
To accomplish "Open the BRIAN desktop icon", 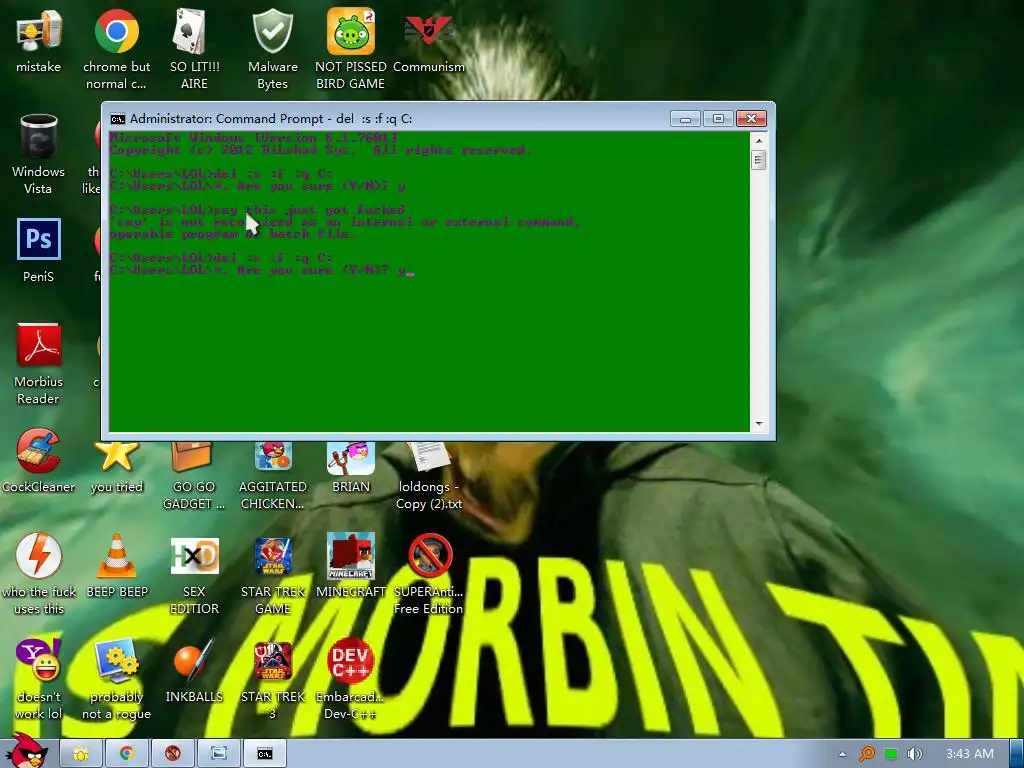I will 351,468.
